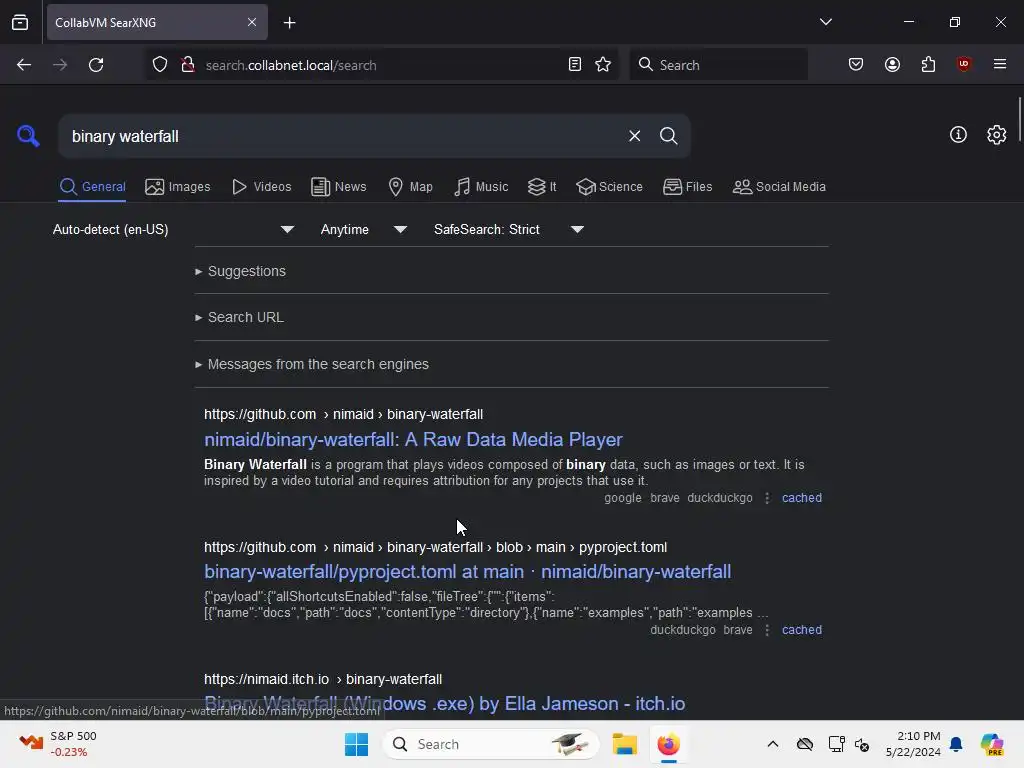
Task: Click the page vertical scrollbar
Action: point(1019,118)
